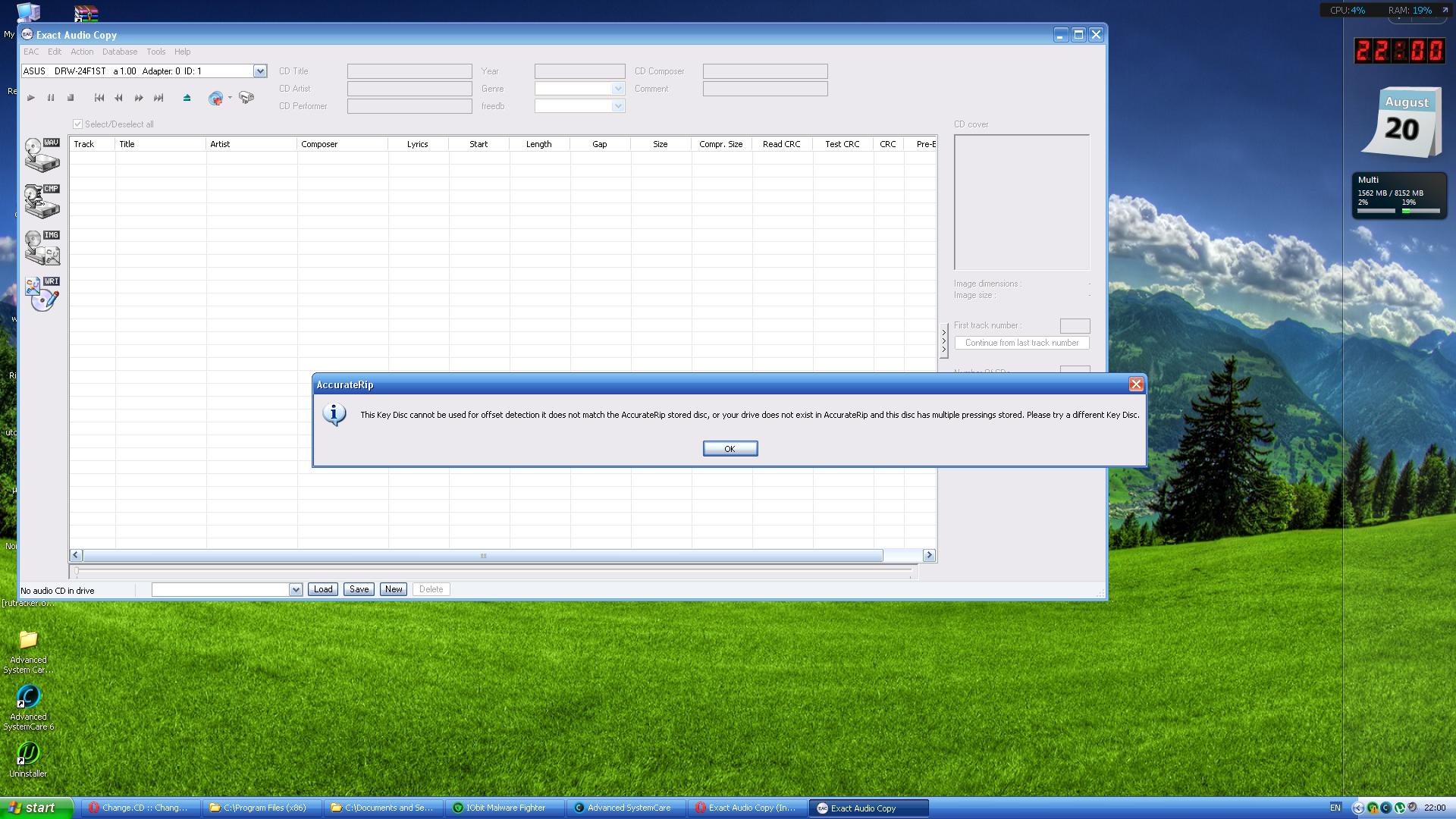Click Continue from last track number button
Image resolution: width=1456 pixels, height=819 pixels.
pyautogui.click(x=1021, y=343)
